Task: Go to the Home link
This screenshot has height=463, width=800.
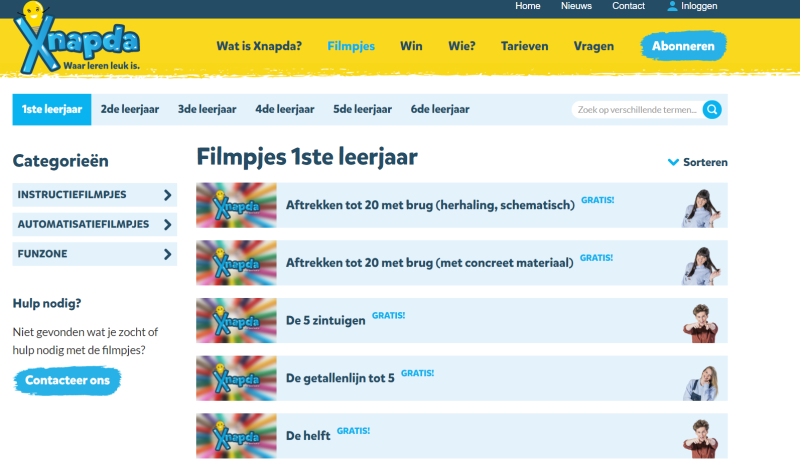Action: [x=528, y=6]
